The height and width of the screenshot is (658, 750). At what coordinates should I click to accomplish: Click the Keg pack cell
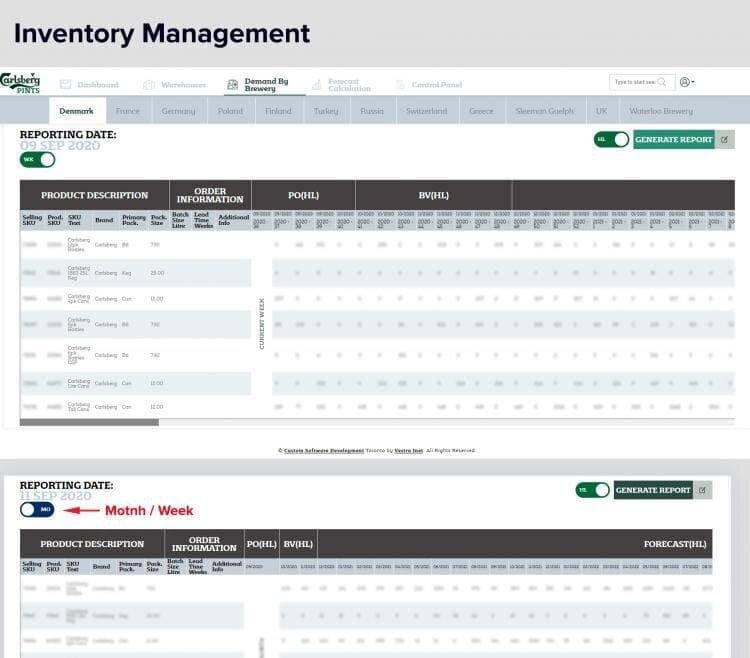pyautogui.click(x=126, y=273)
